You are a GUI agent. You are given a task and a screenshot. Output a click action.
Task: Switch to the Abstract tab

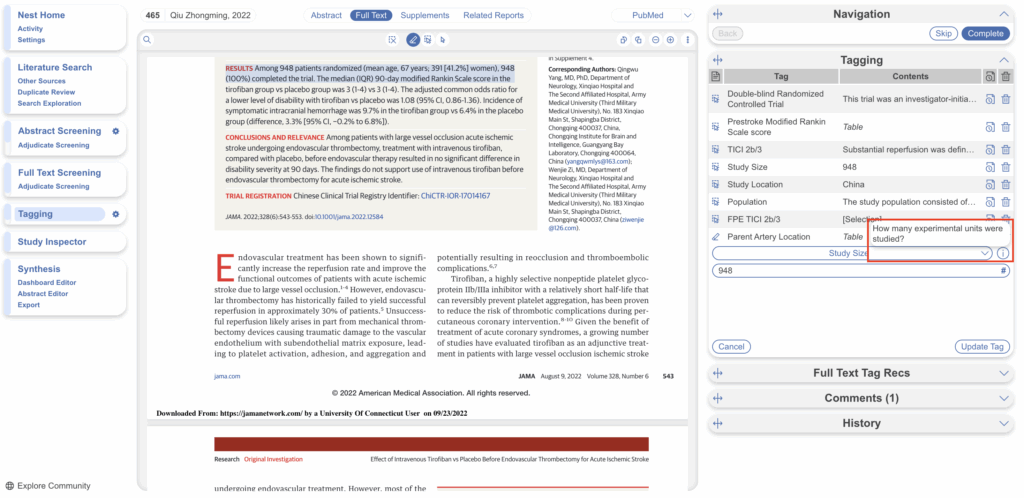point(326,16)
